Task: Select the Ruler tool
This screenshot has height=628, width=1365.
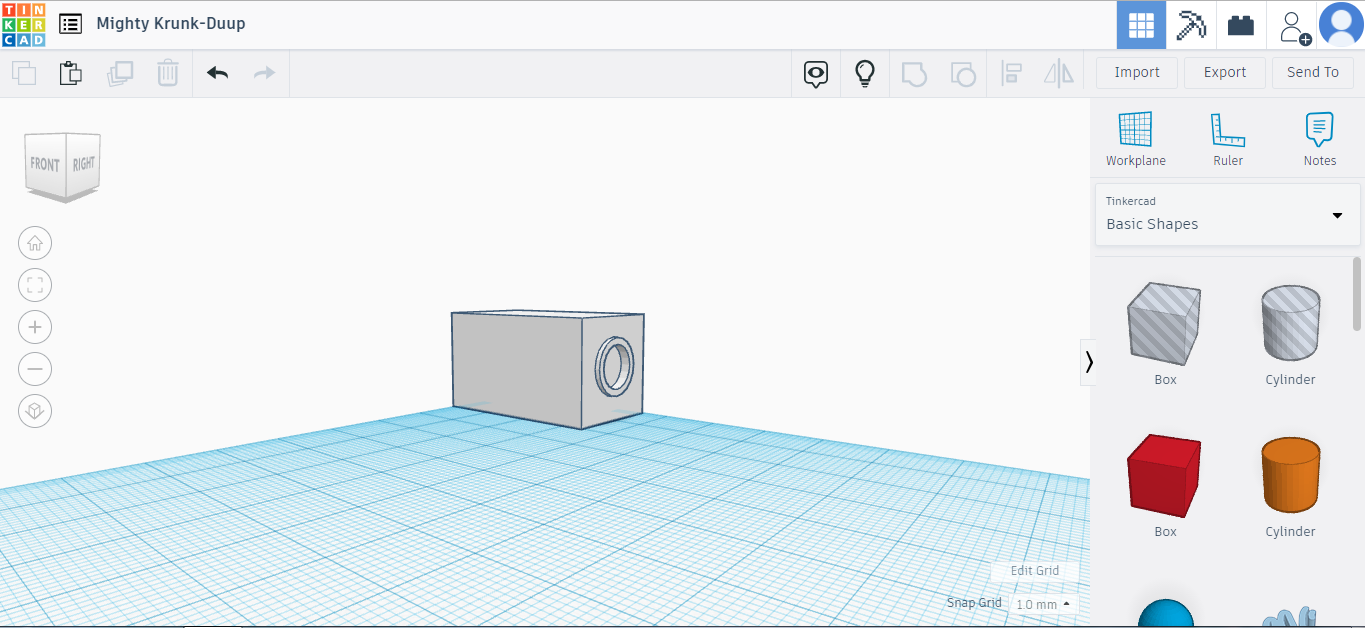Action: pos(1227,139)
